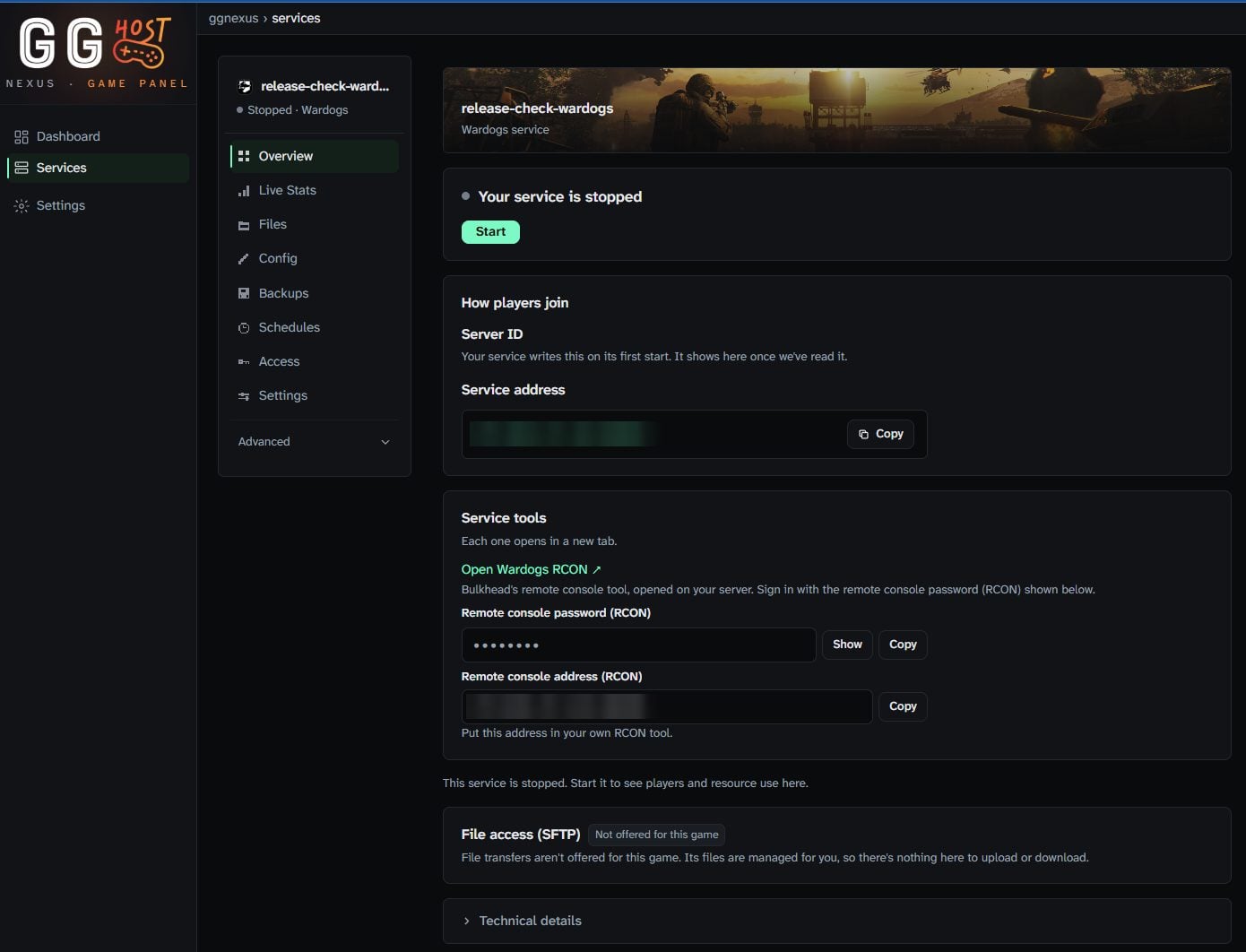Click the File access (SFTP) heading

pos(521,835)
